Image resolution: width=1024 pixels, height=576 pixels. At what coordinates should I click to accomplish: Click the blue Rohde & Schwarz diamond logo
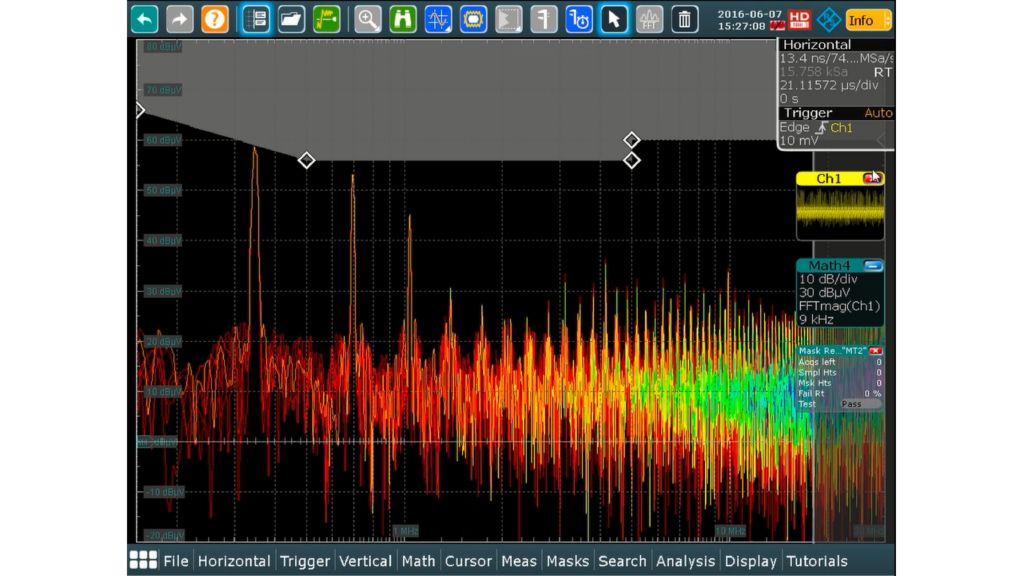point(829,20)
